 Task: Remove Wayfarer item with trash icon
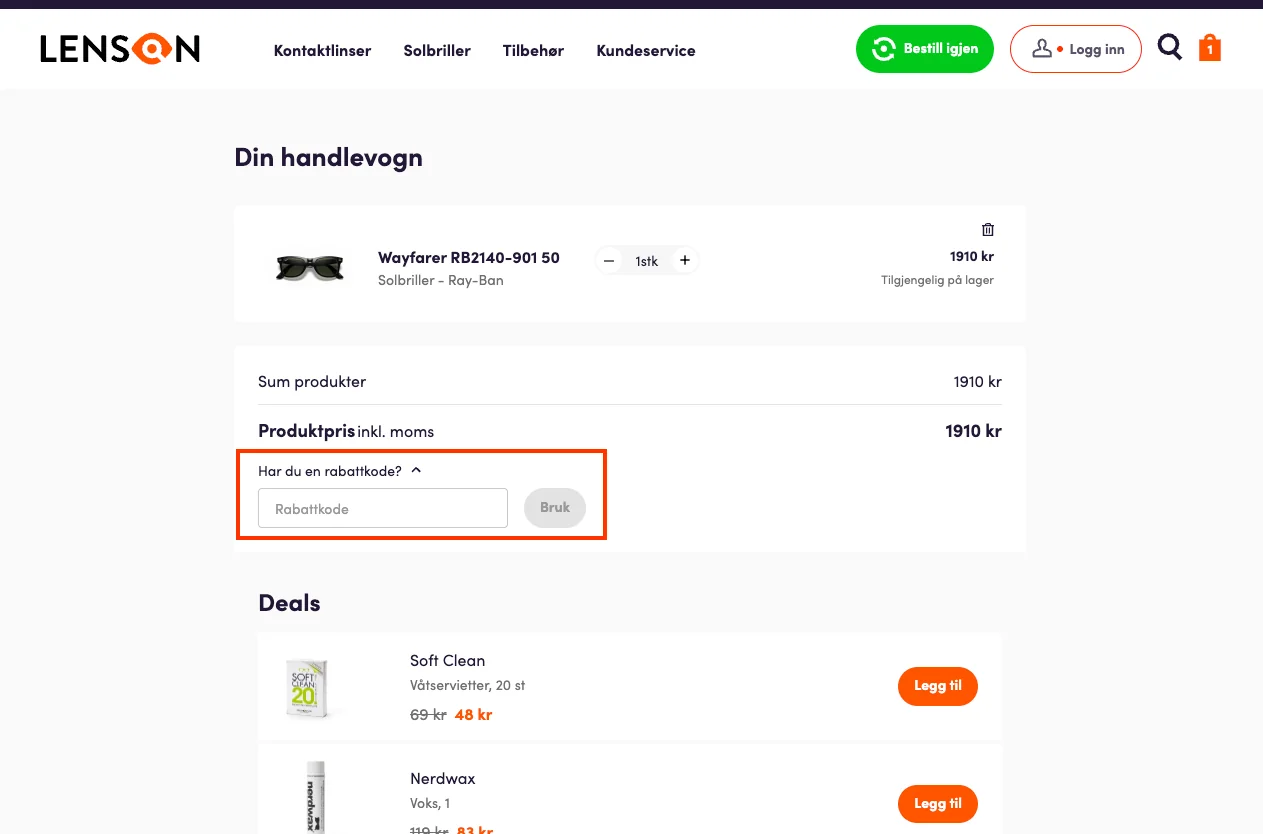tap(988, 229)
